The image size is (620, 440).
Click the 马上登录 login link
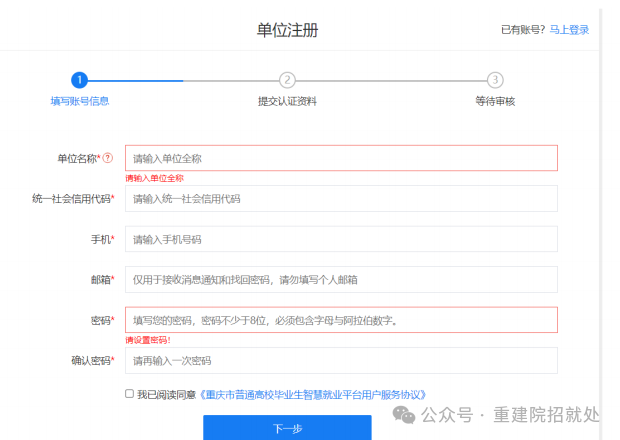tap(565, 30)
